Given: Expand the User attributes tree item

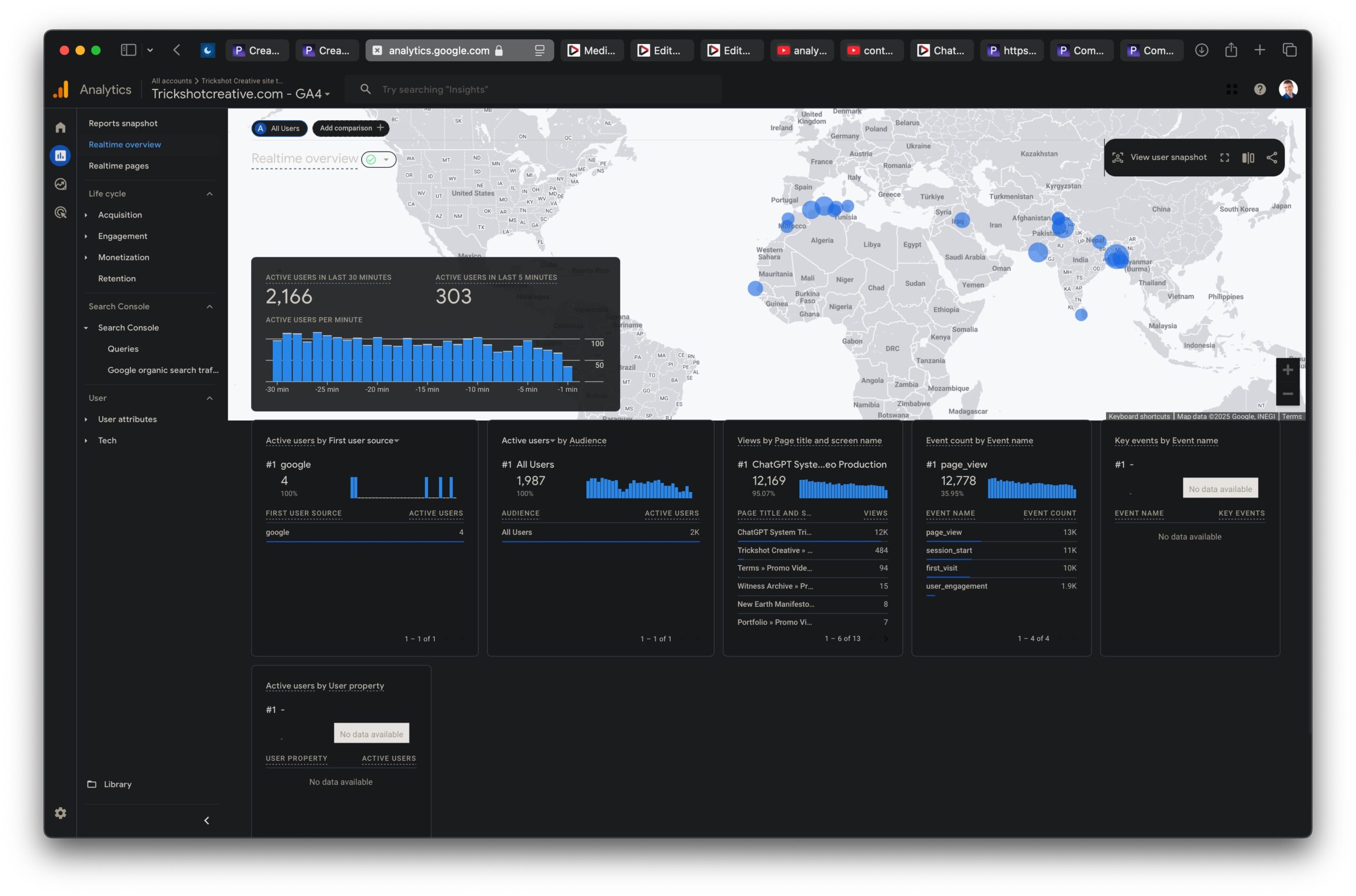Looking at the screenshot, I should coord(86,419).
